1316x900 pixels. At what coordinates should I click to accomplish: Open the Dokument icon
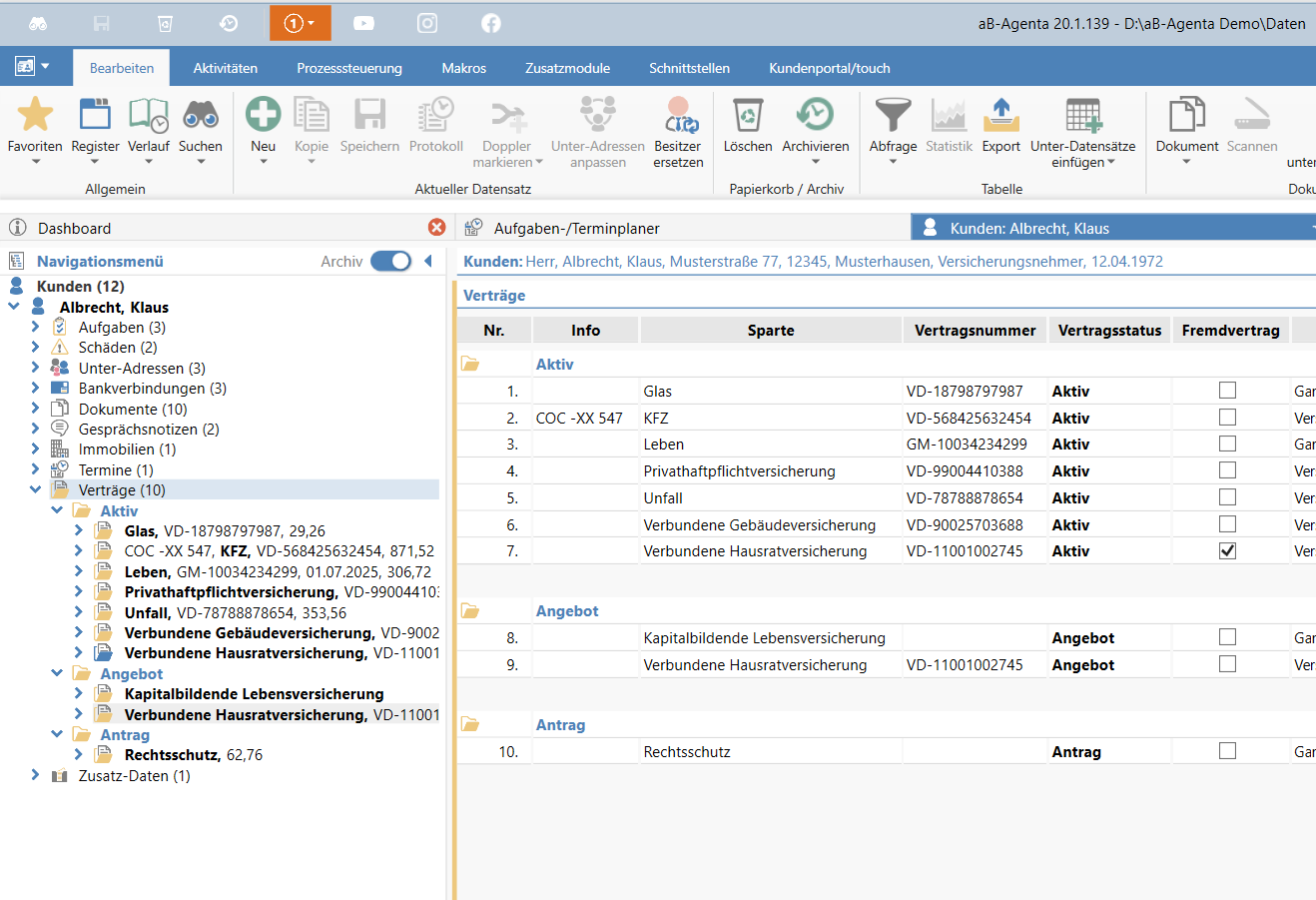pos(1187,115)
